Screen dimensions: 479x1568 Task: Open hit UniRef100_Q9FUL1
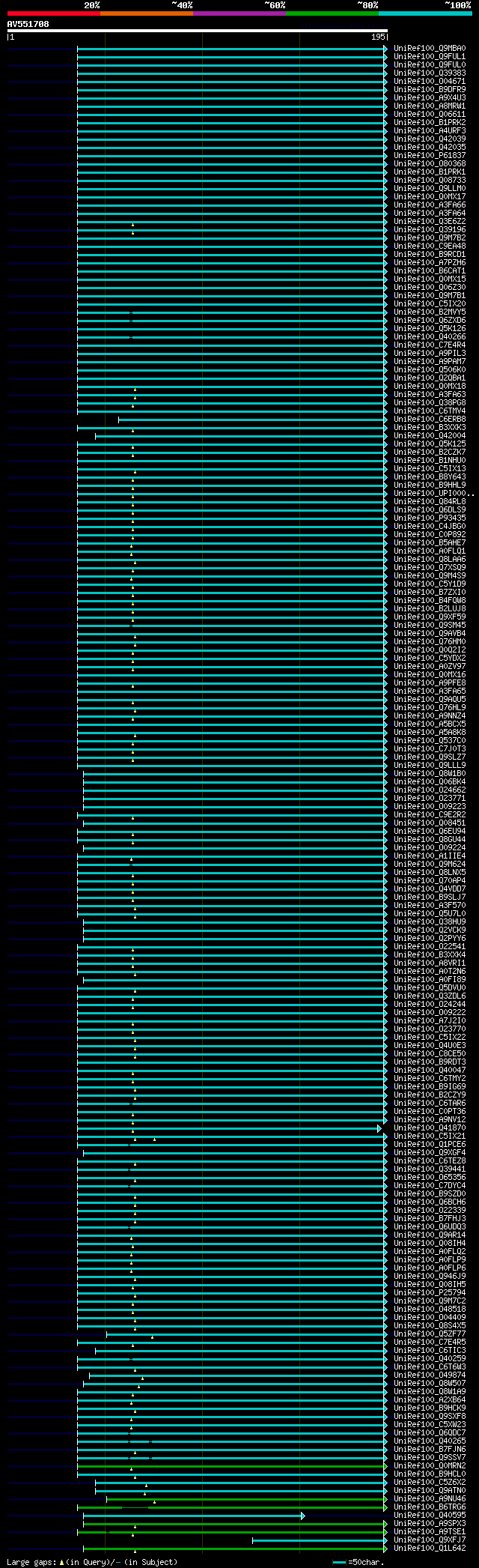(430, 56)
